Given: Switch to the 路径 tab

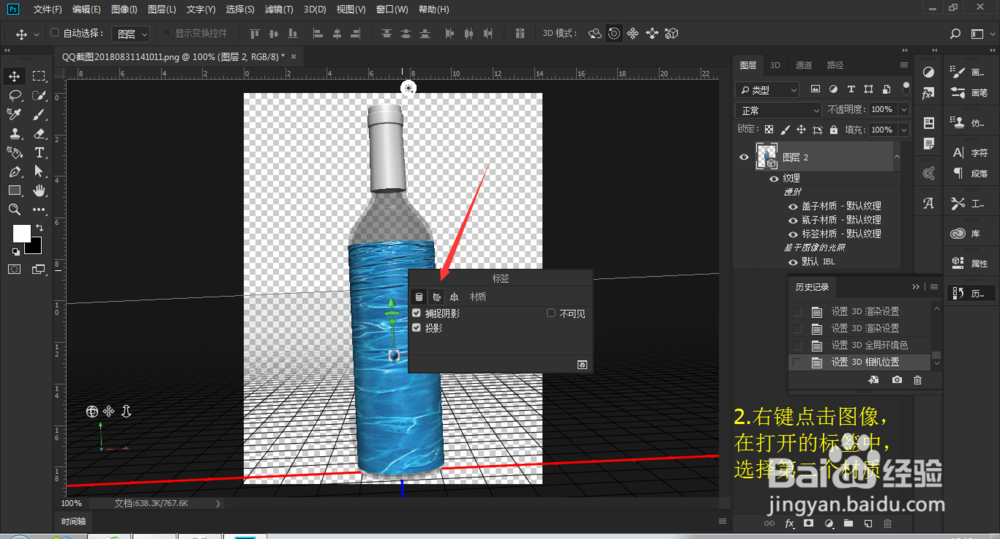Looking at the screenshot, I should pyautogui.click(x=835, y=65).
